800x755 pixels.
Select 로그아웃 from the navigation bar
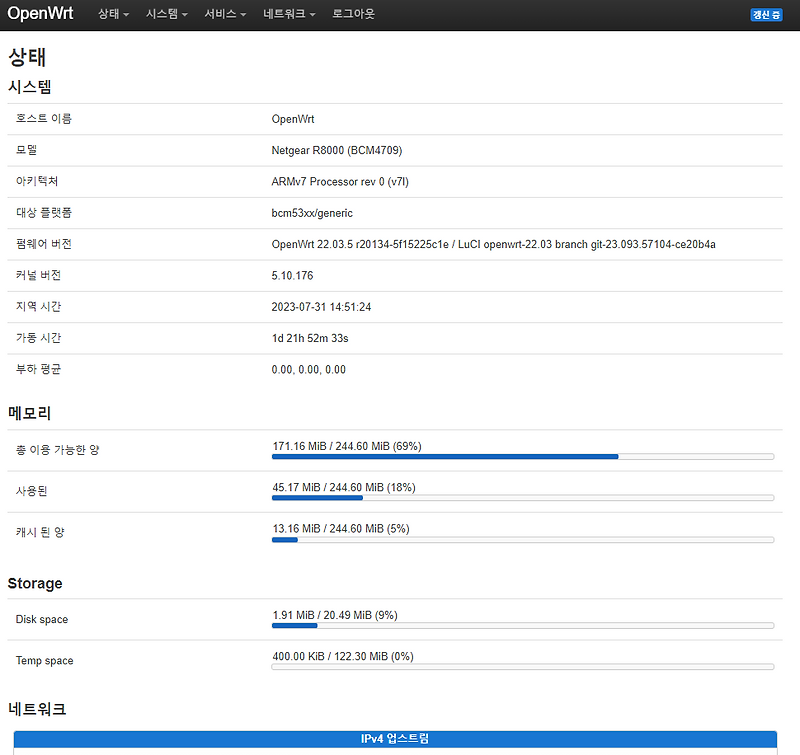click(353, 15)
